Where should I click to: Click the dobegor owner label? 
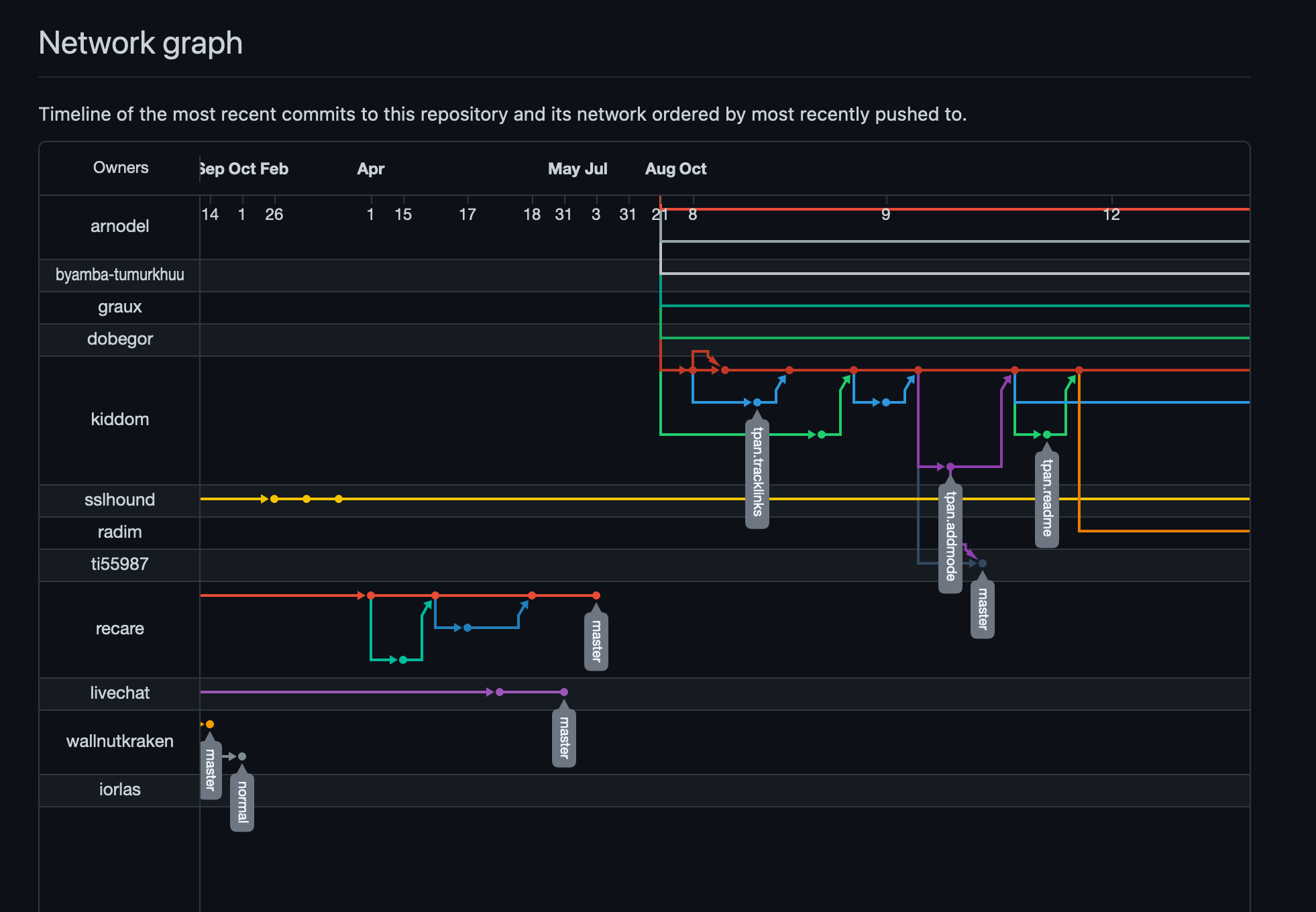tap(119, 339)
